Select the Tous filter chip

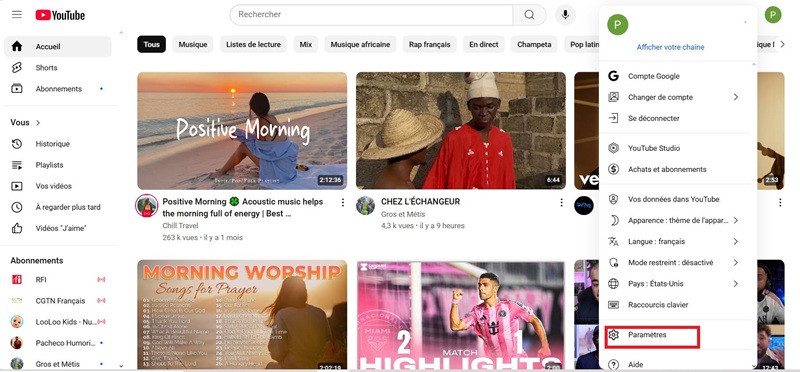point(152,44)
